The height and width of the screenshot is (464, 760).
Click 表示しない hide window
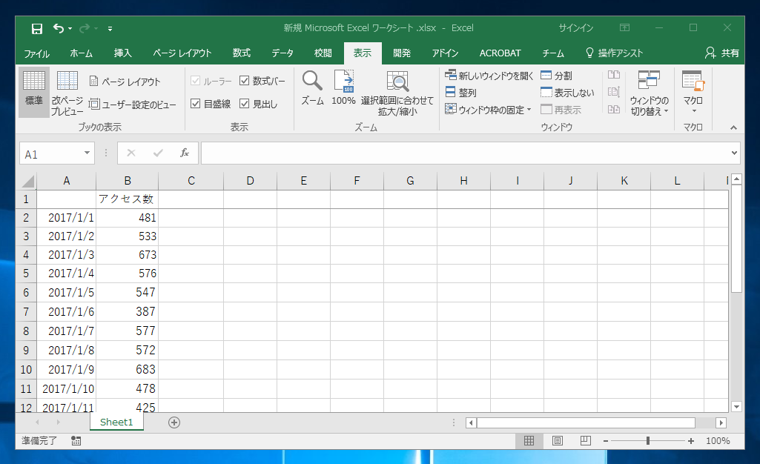click(x=567, y=92)
